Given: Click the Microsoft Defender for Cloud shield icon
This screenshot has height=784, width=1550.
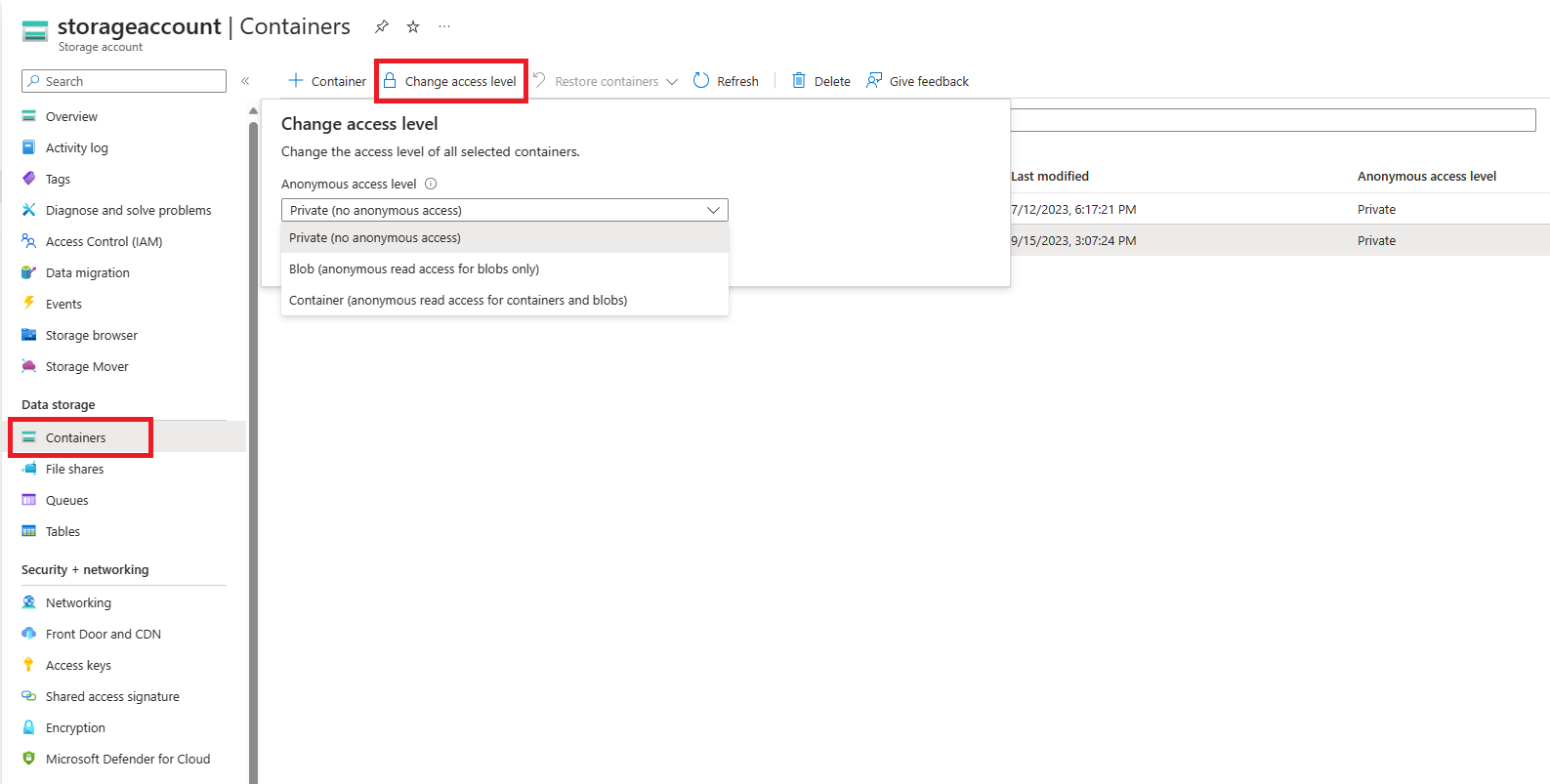Looking at the screenshot, I should [x=29, y=759].
